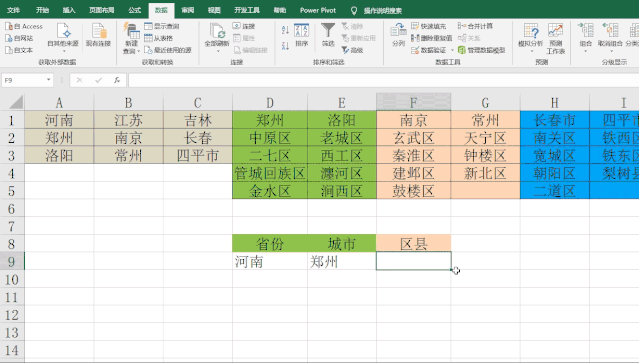Open the 文件 tab
639x363 pixels.
pyautogui.click(x=13, y=10)
